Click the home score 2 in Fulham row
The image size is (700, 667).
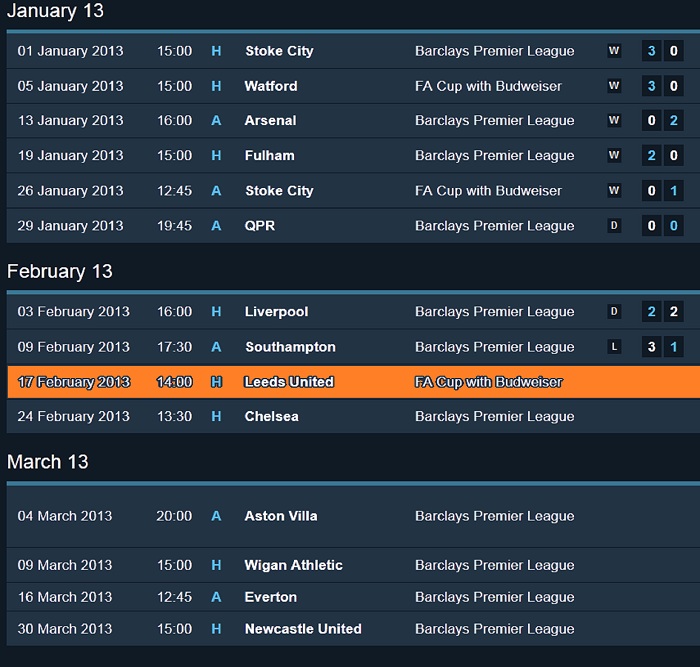[651, 155]
